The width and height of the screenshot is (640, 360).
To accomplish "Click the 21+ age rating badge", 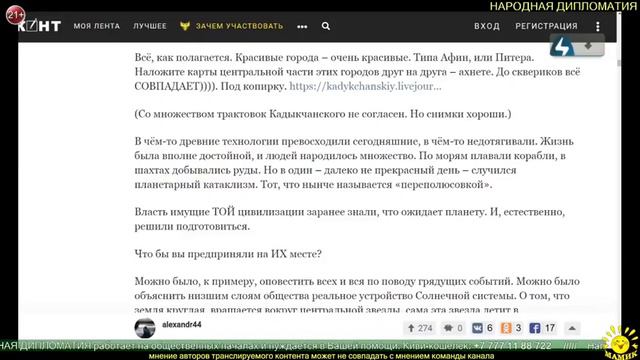I will 16,15.
